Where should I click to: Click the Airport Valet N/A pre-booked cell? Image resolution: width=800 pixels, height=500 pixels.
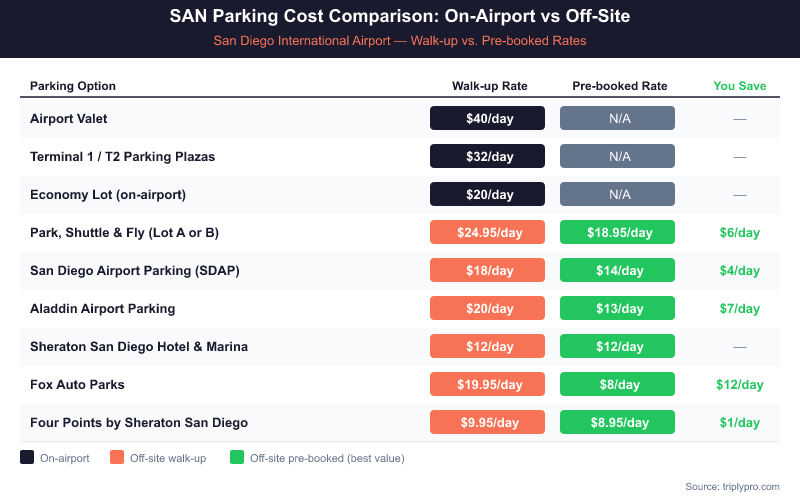click(x=617, y=118)
